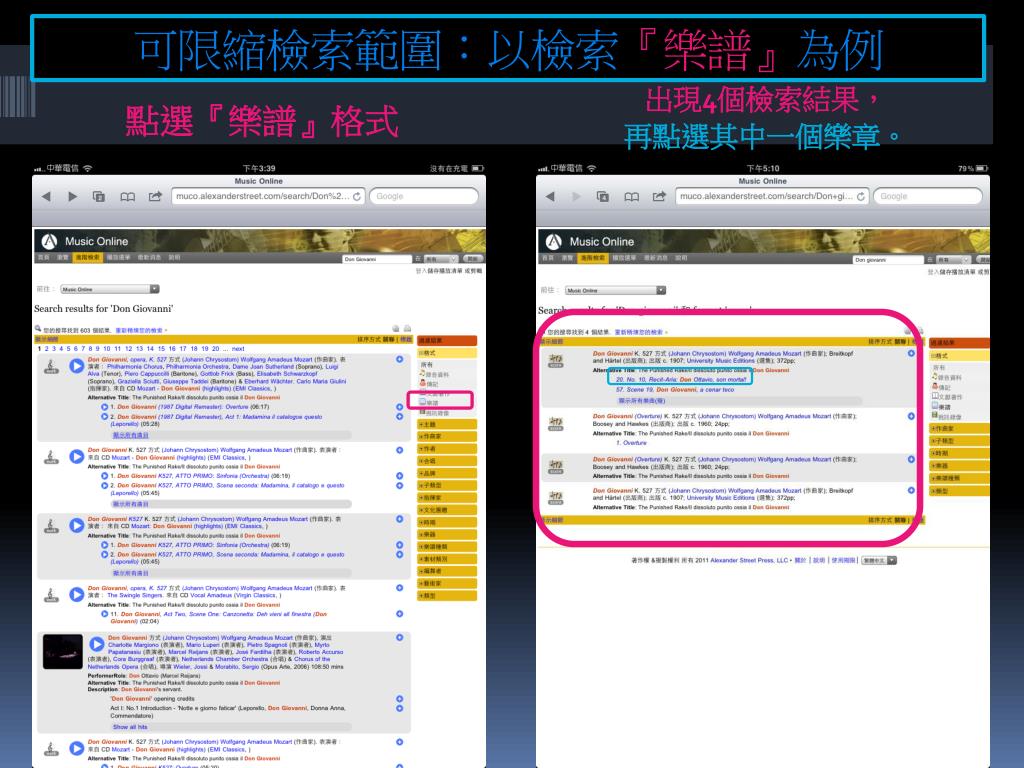The image size is (1024, 768).
Task: Select last nav tab in right iPad site
Action: (681, 259)
